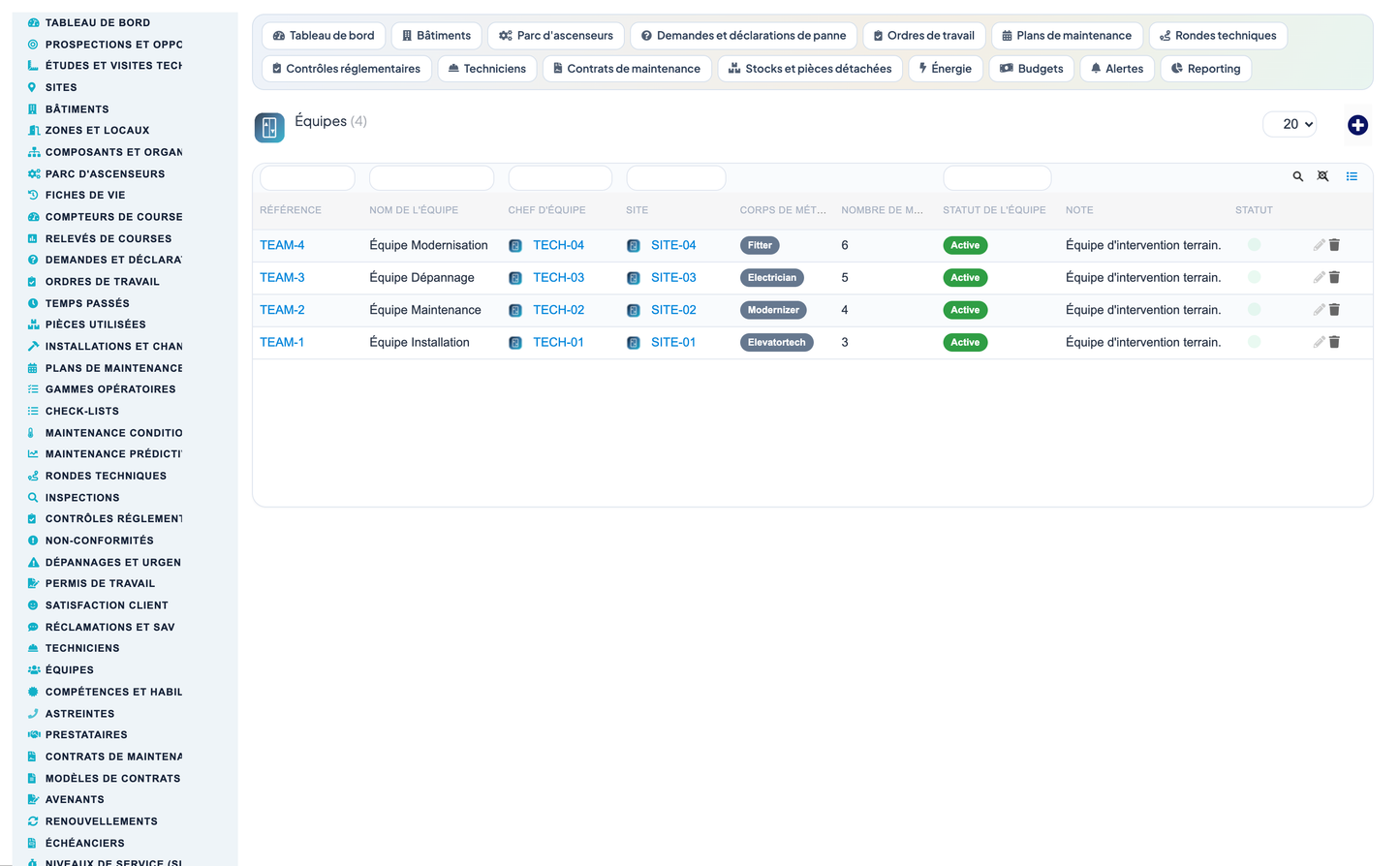Open Stocks et pièces détachées tab

[x=810, y=69]
